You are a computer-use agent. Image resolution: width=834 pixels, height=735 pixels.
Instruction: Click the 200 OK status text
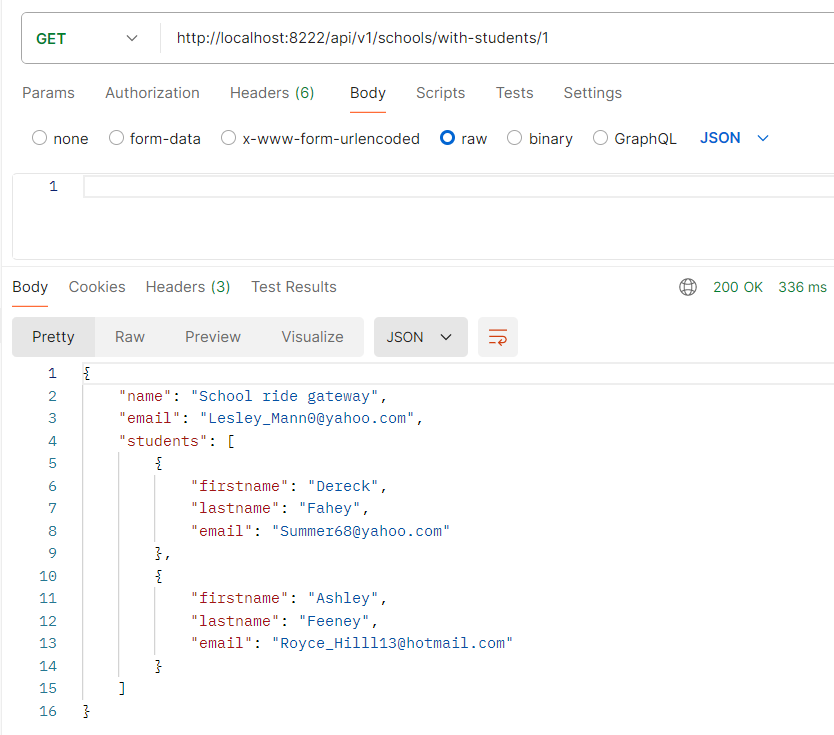pyautogui.click(x=738, y=287)
